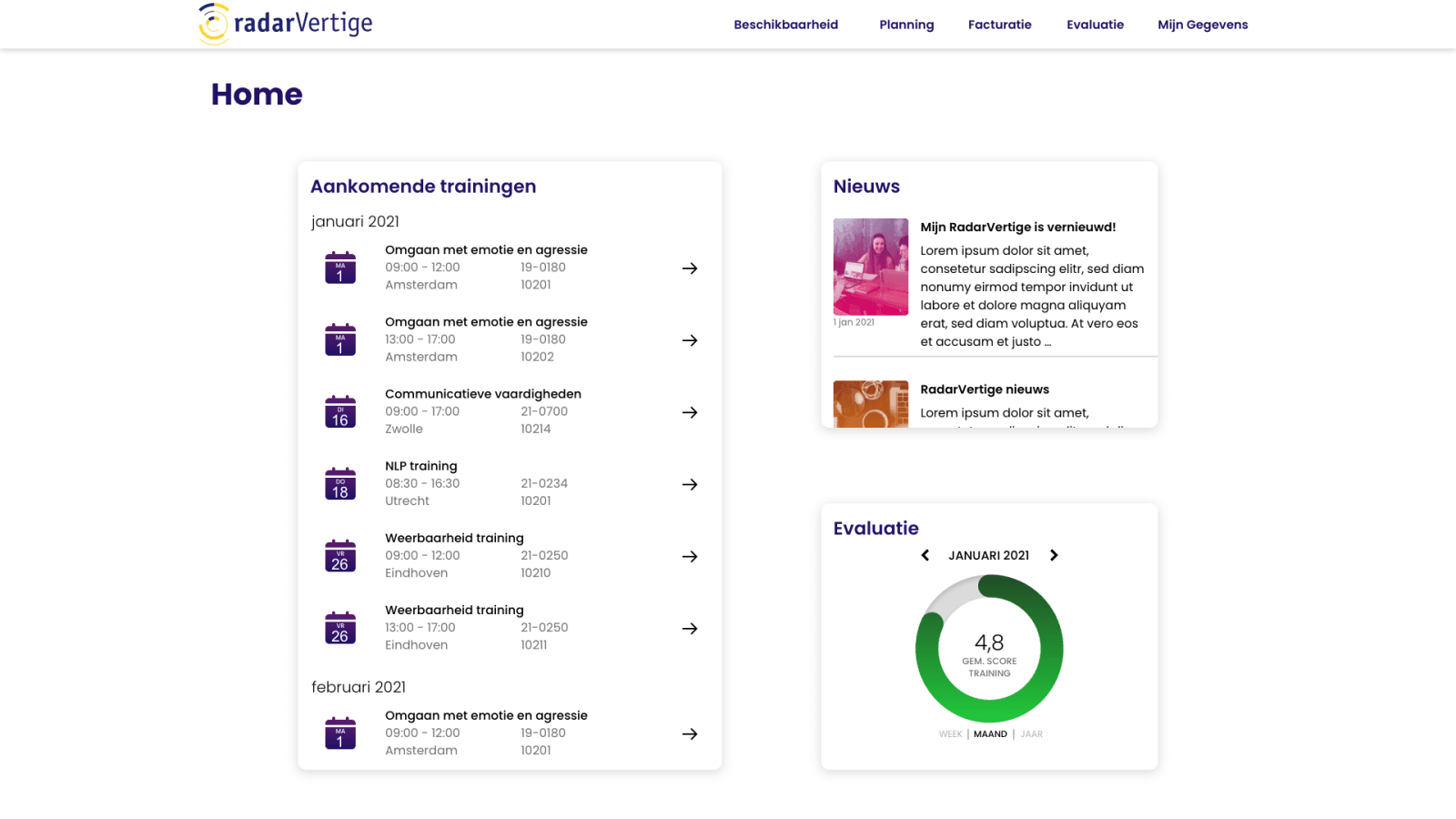Click the calendar icon for NLP training
This screenshot has height=819, width=1456.
point(340,484)
